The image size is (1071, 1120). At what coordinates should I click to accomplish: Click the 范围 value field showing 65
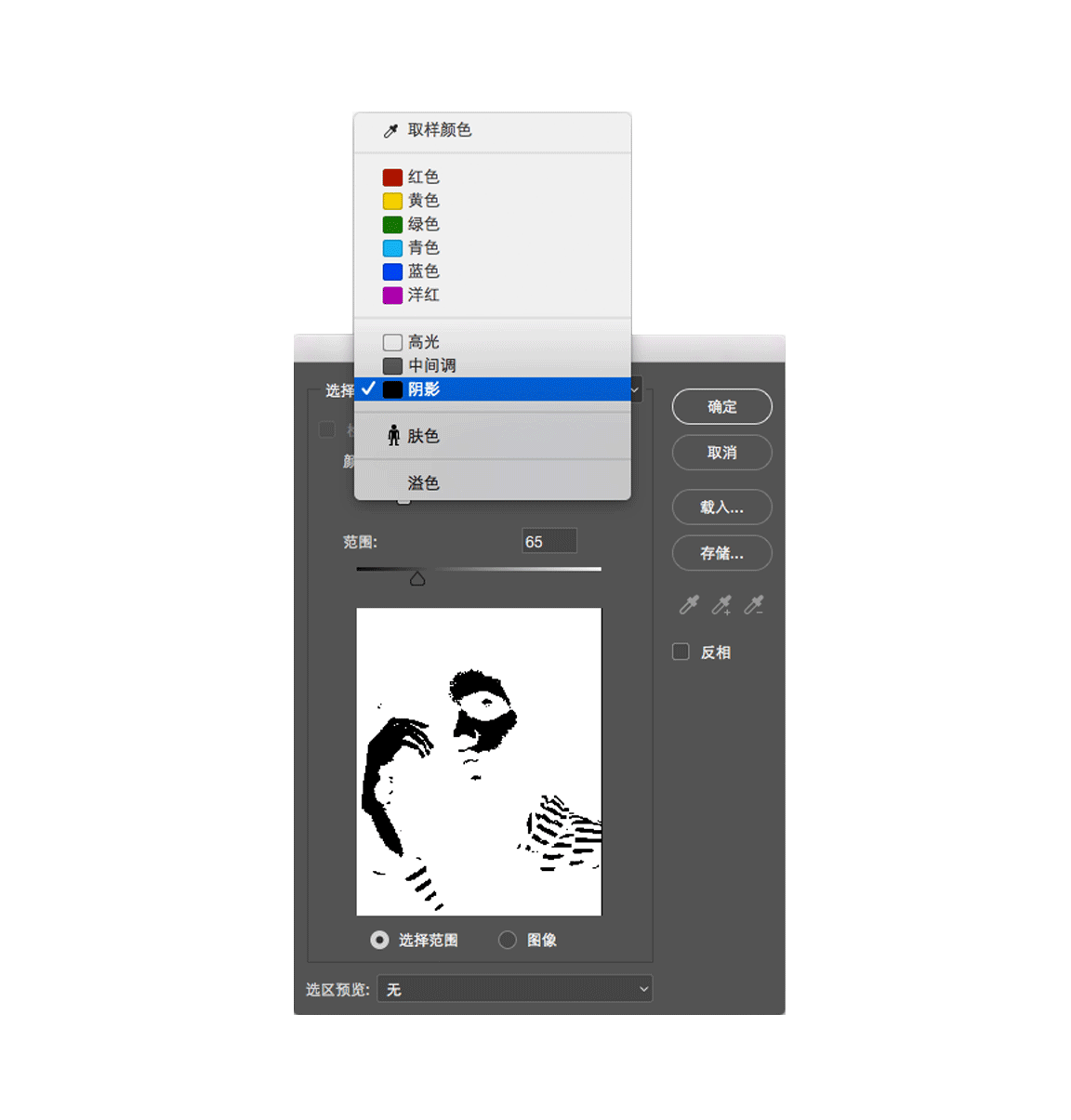pyautogui.click(x=549, y=541)
